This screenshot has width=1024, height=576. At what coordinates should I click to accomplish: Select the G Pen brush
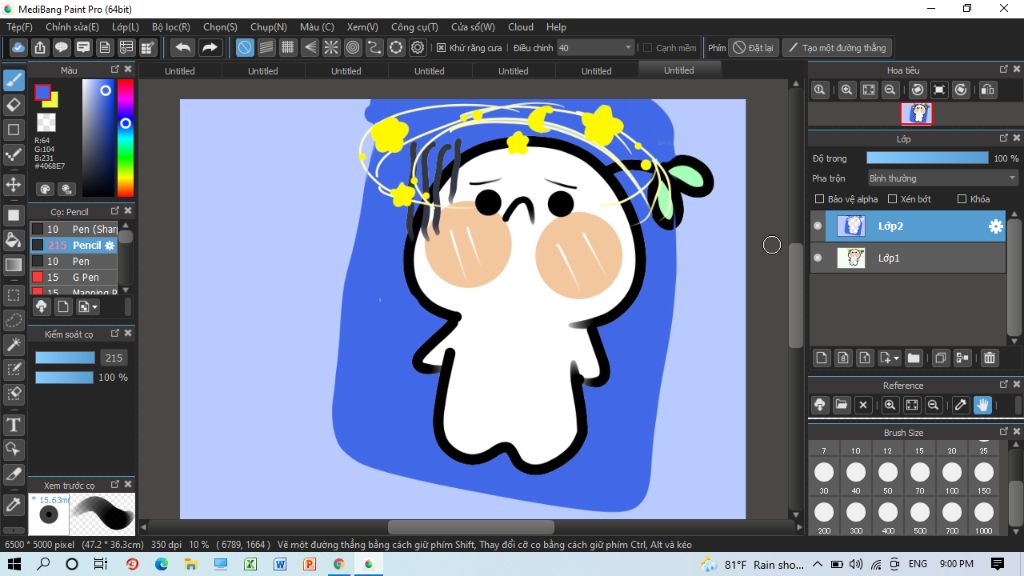[x=74, y=277]
